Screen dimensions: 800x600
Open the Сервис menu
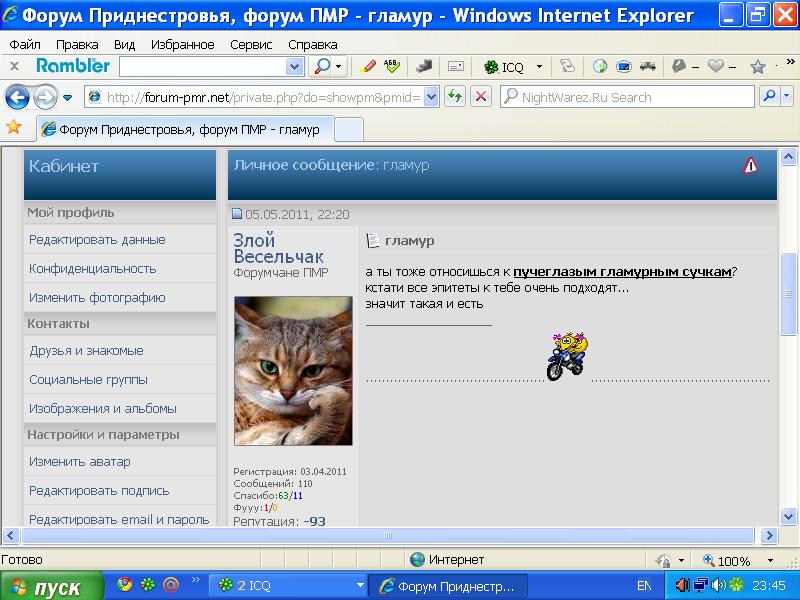(251, 45)
